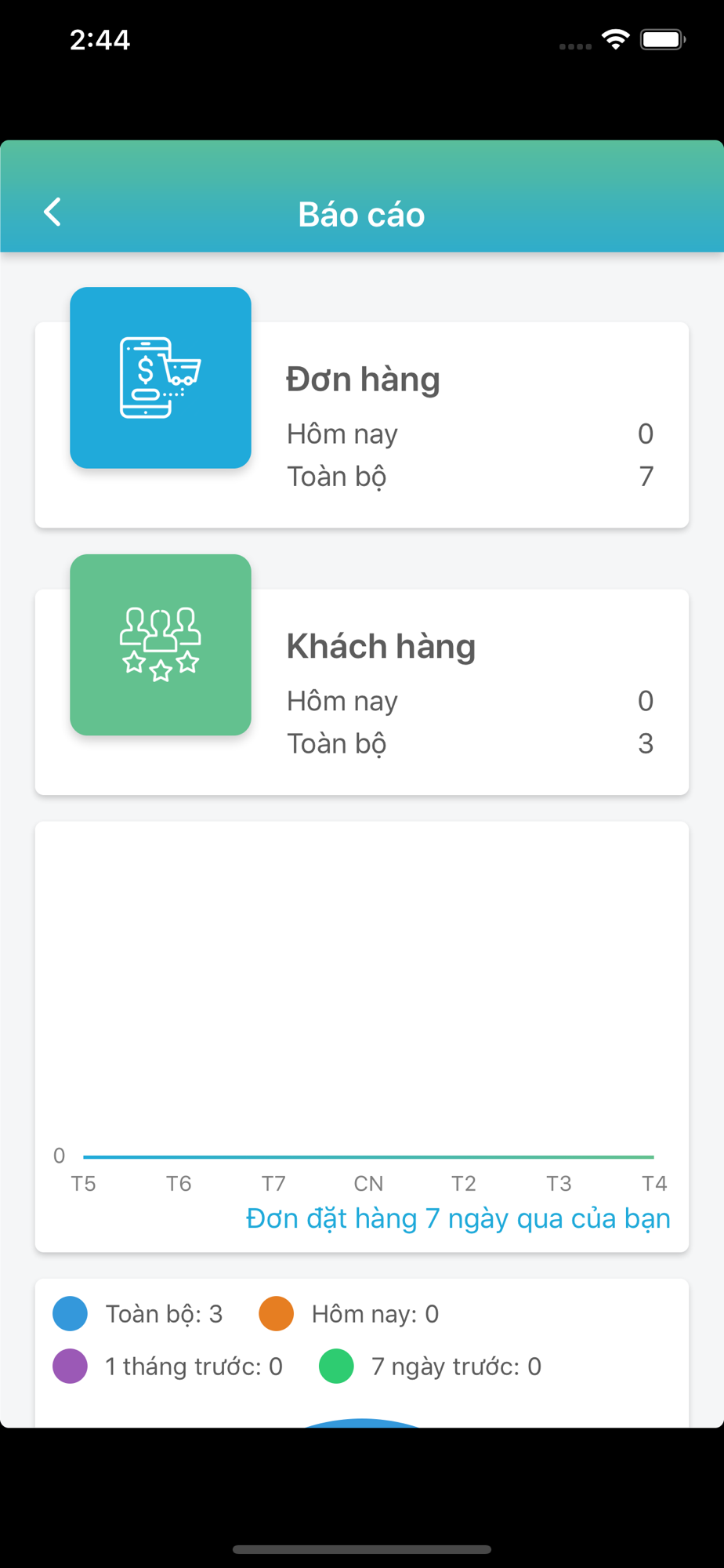Tap the battery status icon
724x1568 pixels.
click(663, 39)
